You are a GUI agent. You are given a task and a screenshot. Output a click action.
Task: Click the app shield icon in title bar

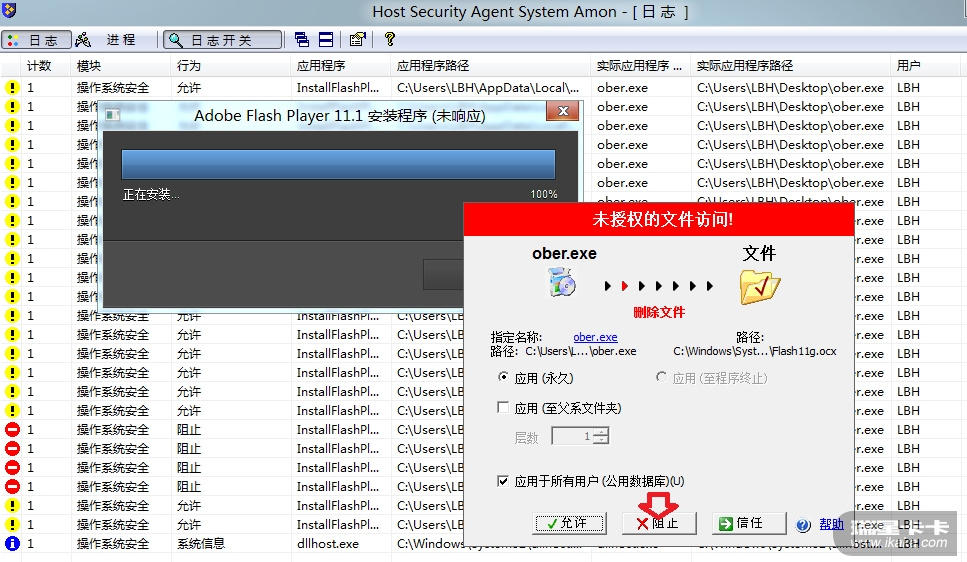pyautogui.click(x=9, y=10)
